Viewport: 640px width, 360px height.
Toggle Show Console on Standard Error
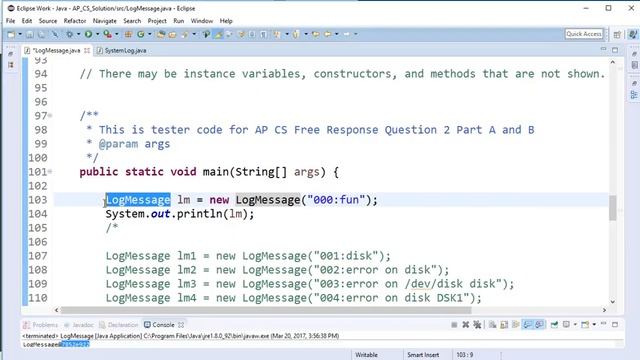point(540,325)
